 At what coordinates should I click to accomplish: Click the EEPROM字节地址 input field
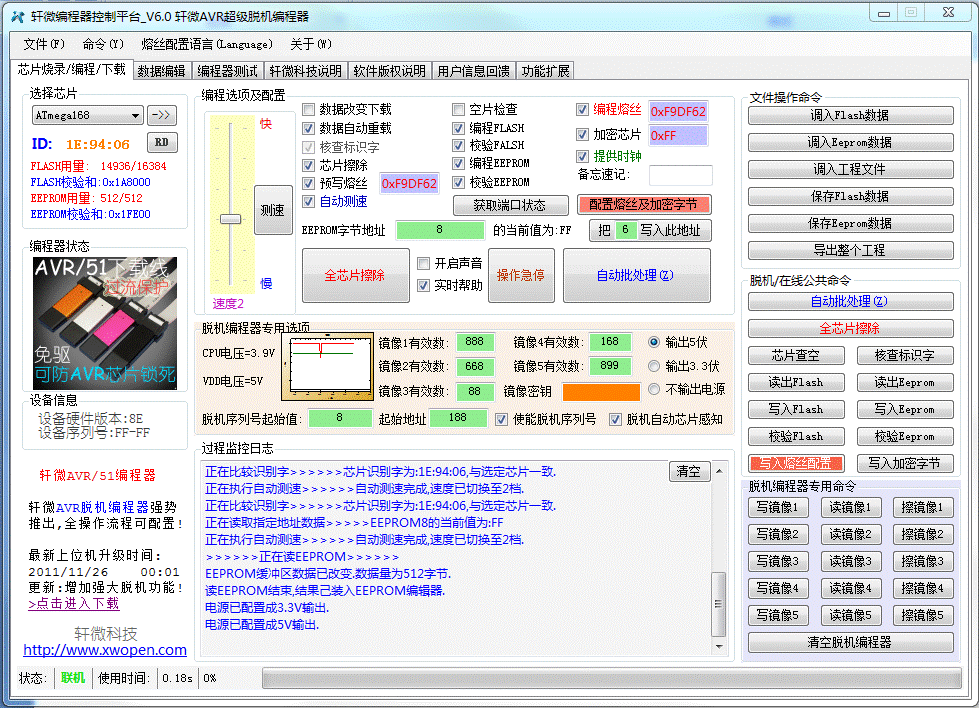click(x=439, y=230)
